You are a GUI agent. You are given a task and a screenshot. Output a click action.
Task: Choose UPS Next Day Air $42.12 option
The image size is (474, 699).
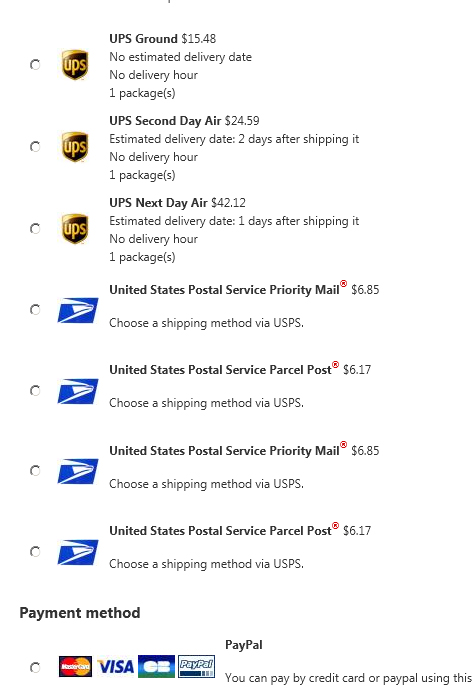click(x=35, y=229)
